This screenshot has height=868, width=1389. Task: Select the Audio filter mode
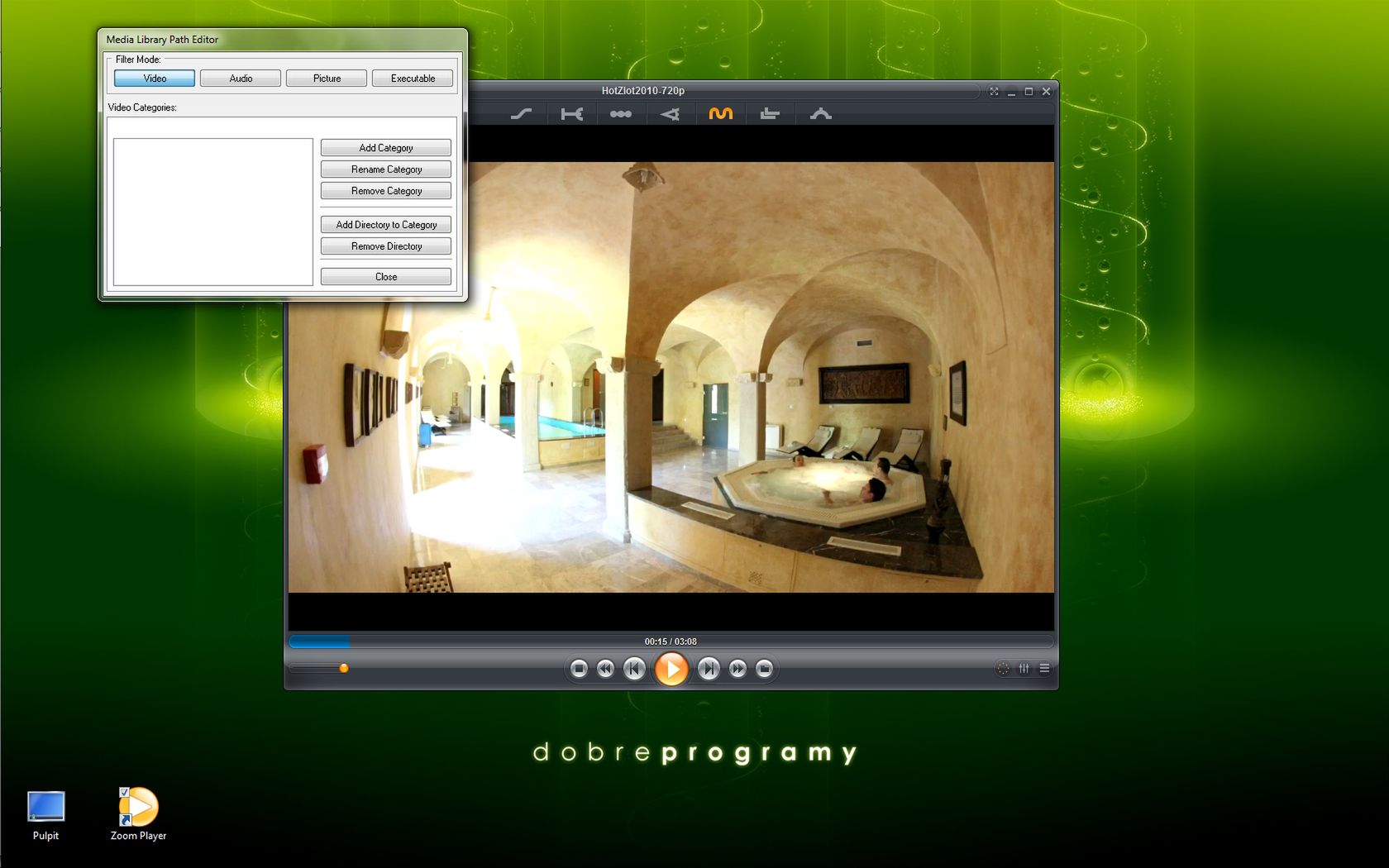click(x=241, y=79)
